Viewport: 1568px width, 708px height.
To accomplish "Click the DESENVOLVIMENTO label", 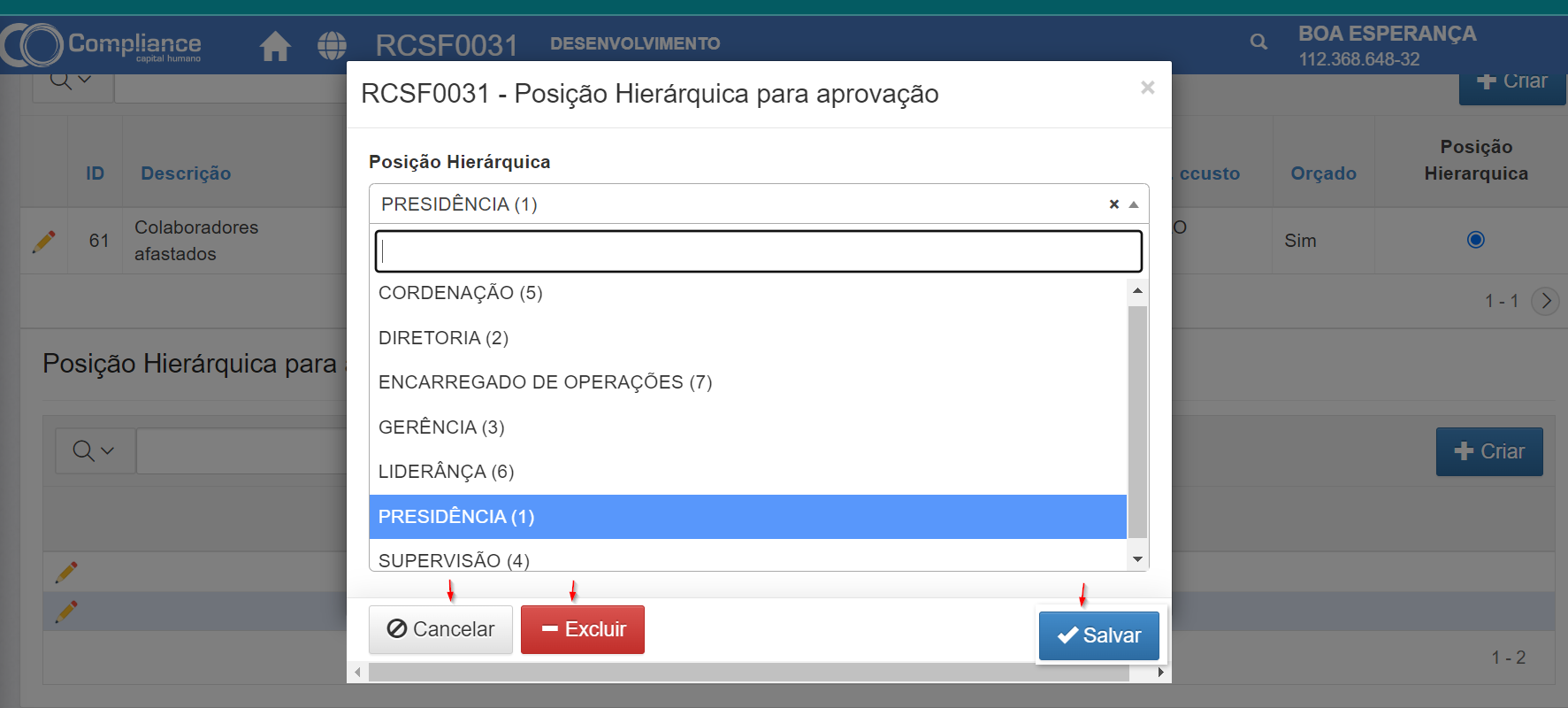I will click(x=635, y=43).
